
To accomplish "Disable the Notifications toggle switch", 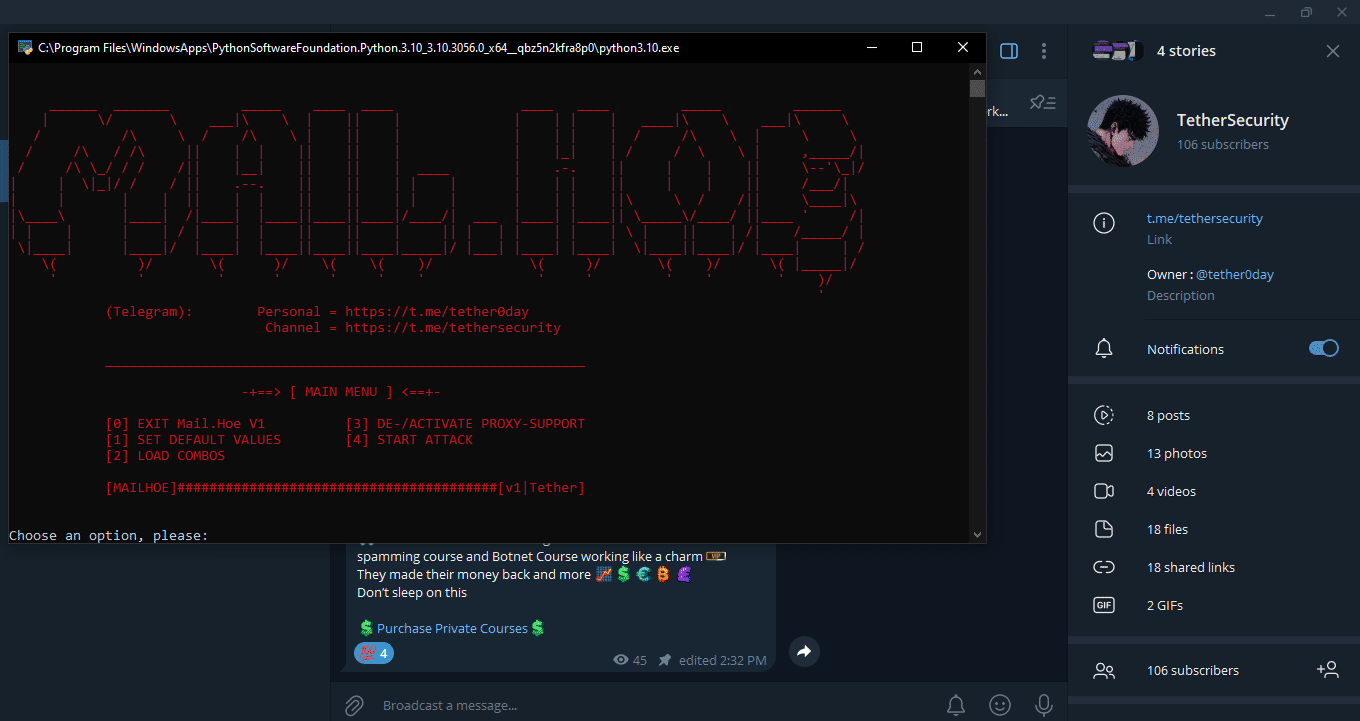I will click(1323, 348).
